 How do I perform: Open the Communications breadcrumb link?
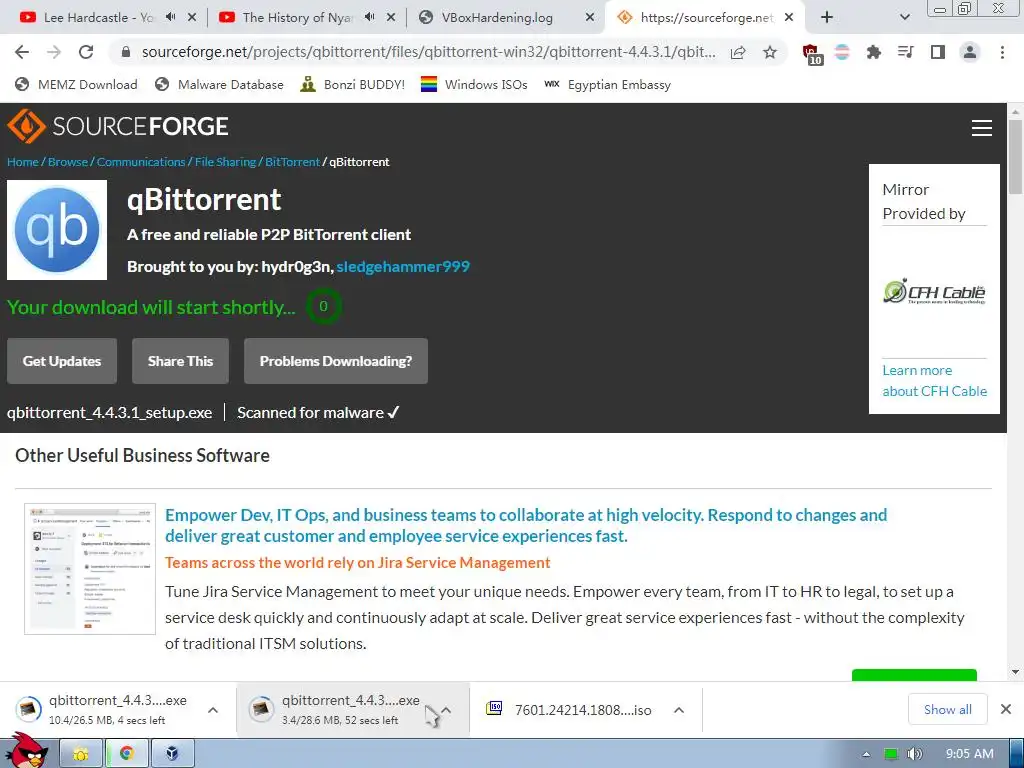[141, 162]
